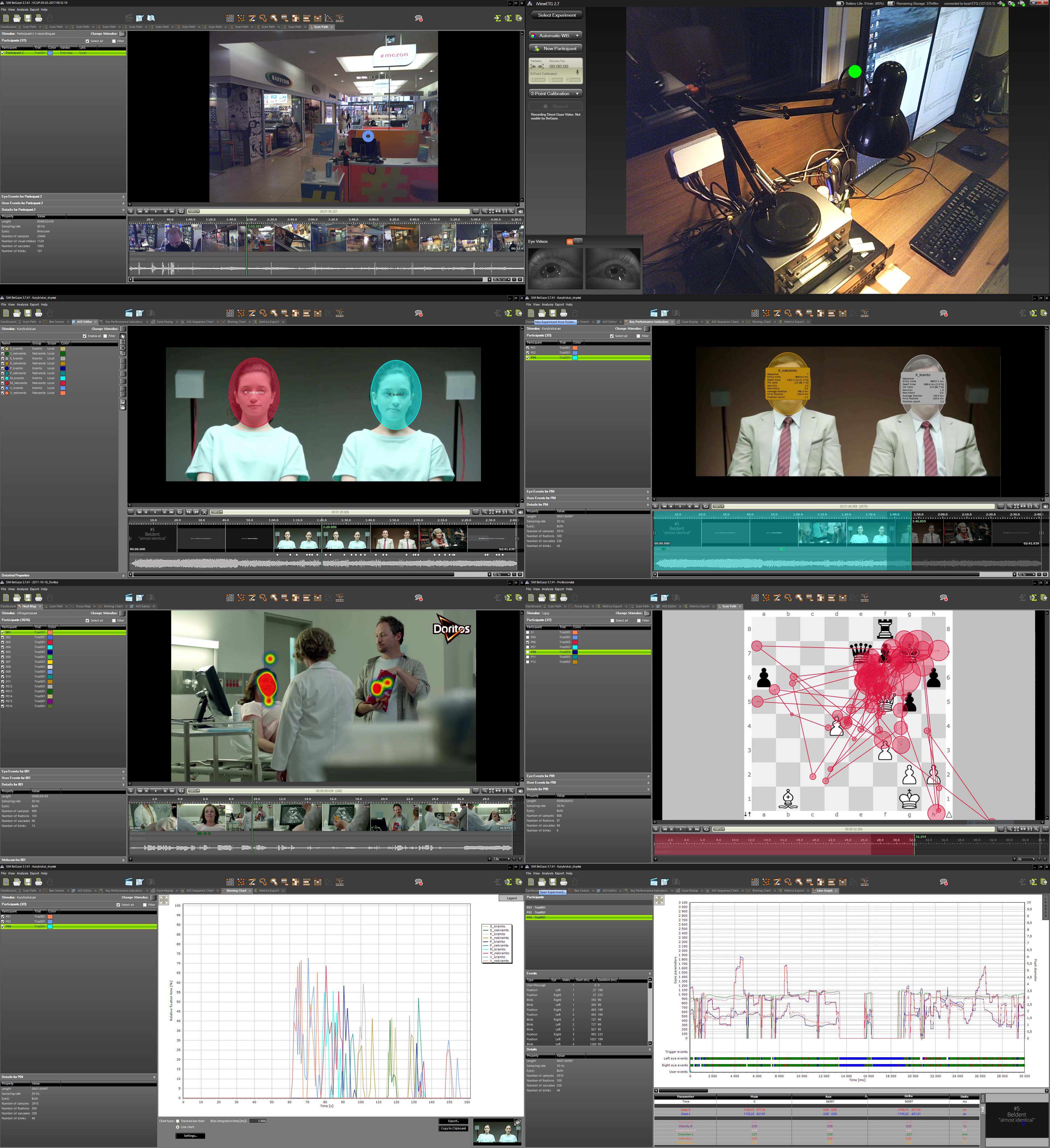Open Bee Swarm view from VCUP window toolbar

(241, 18)
